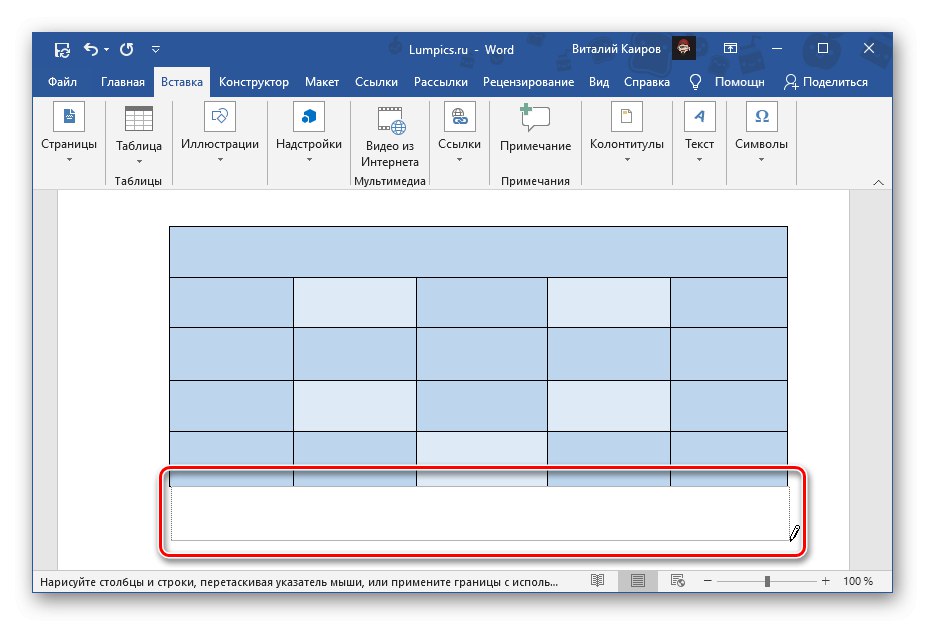925x625 pixels.
Task: Click the Таблица table icon
Action: [139, 118]
